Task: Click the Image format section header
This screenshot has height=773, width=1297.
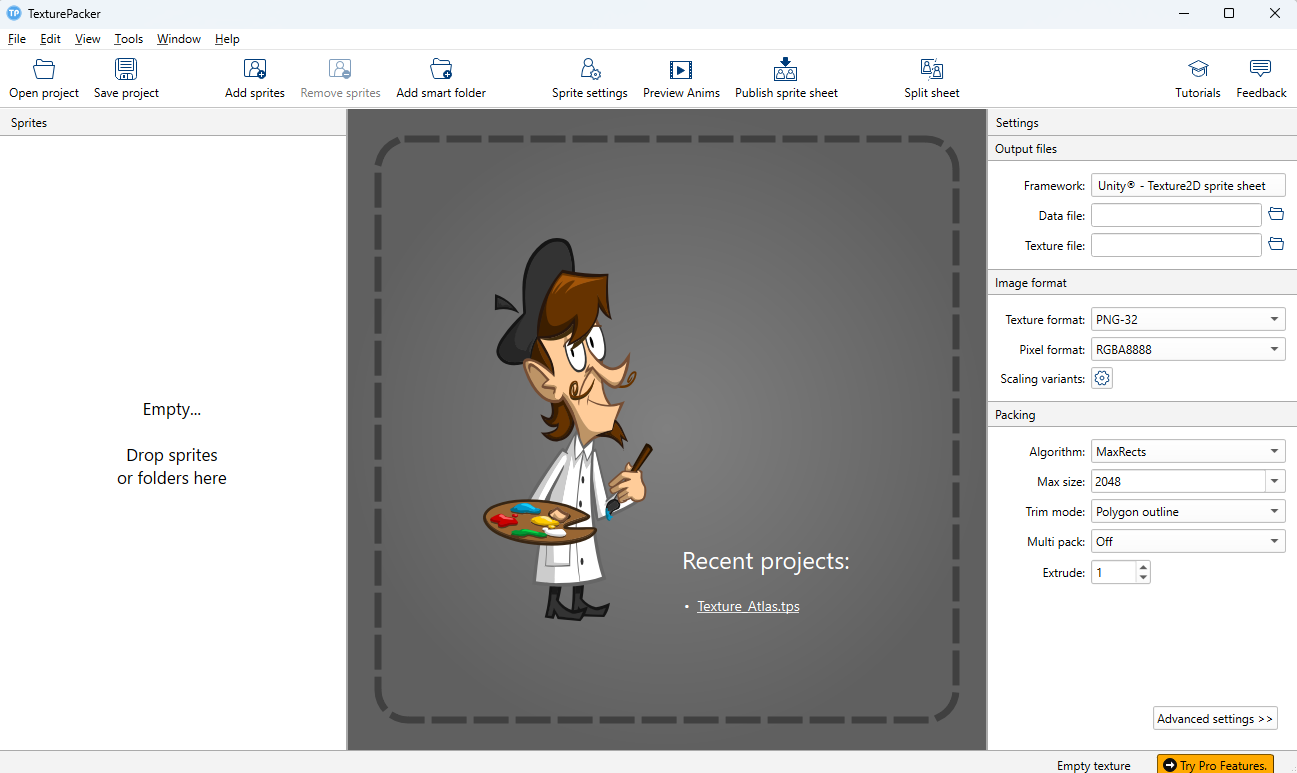Action: [x=1142, y=283]
